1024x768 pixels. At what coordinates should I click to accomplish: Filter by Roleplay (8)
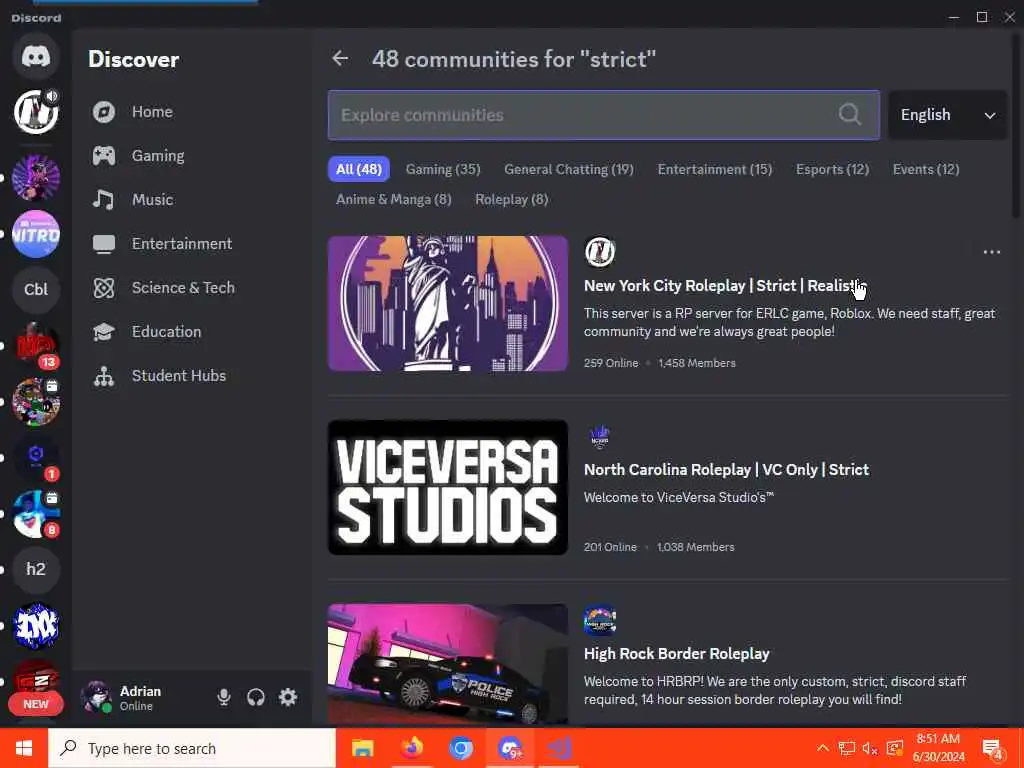511,199
